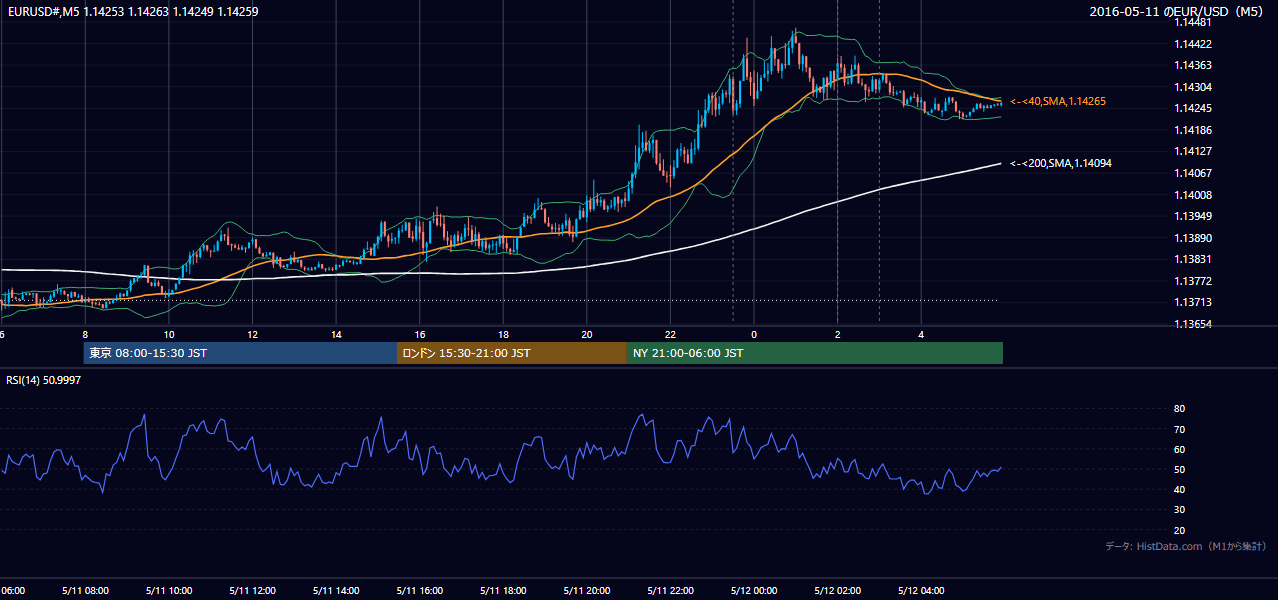Click price level 1.14186 on axis
This screenshot has width=1278, height=600.
pyautogui.click(x=1193, y=130)
